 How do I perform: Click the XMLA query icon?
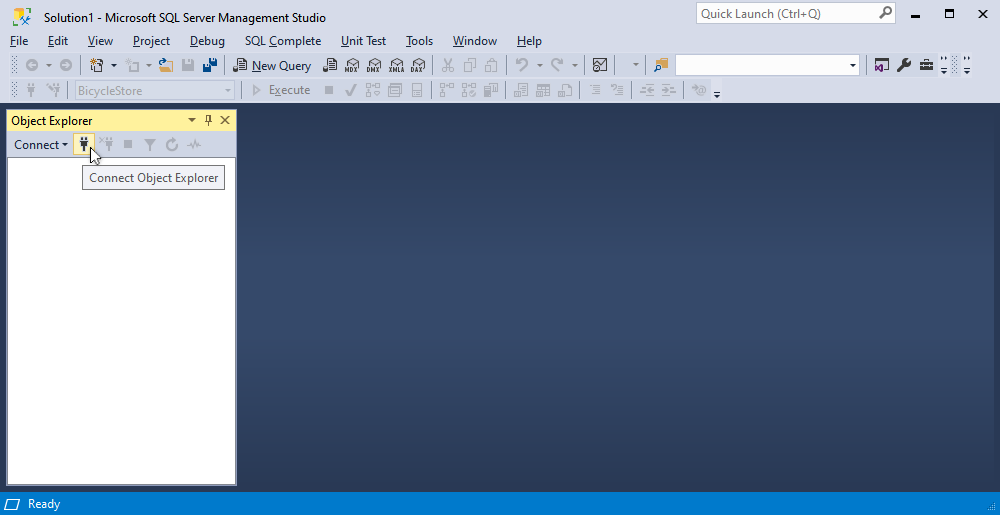pos(396,65)
